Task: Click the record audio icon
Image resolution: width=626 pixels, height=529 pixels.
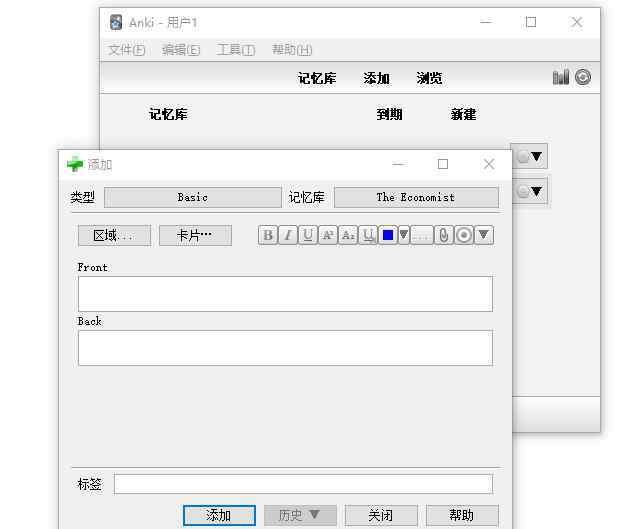Action: pos(464,235)
